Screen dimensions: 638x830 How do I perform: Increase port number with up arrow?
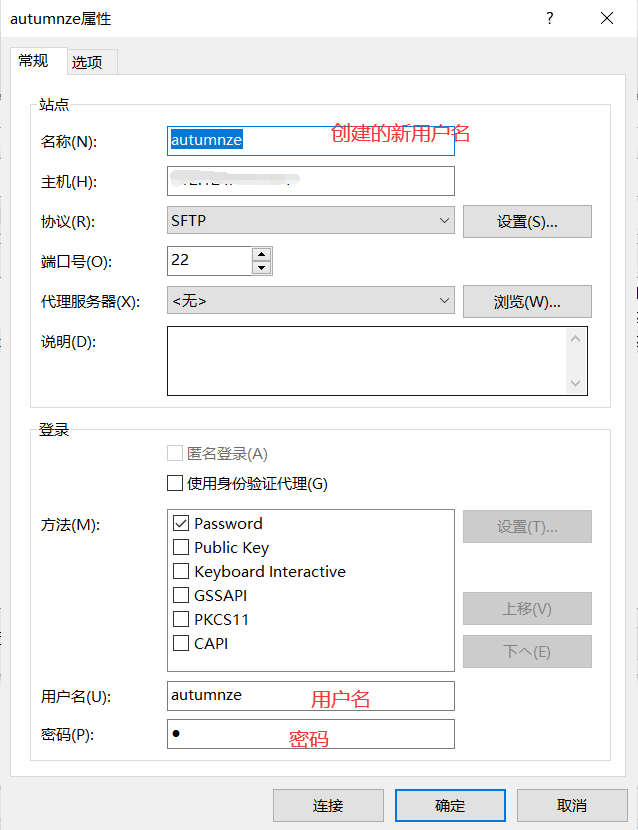[x=262, y=254]
